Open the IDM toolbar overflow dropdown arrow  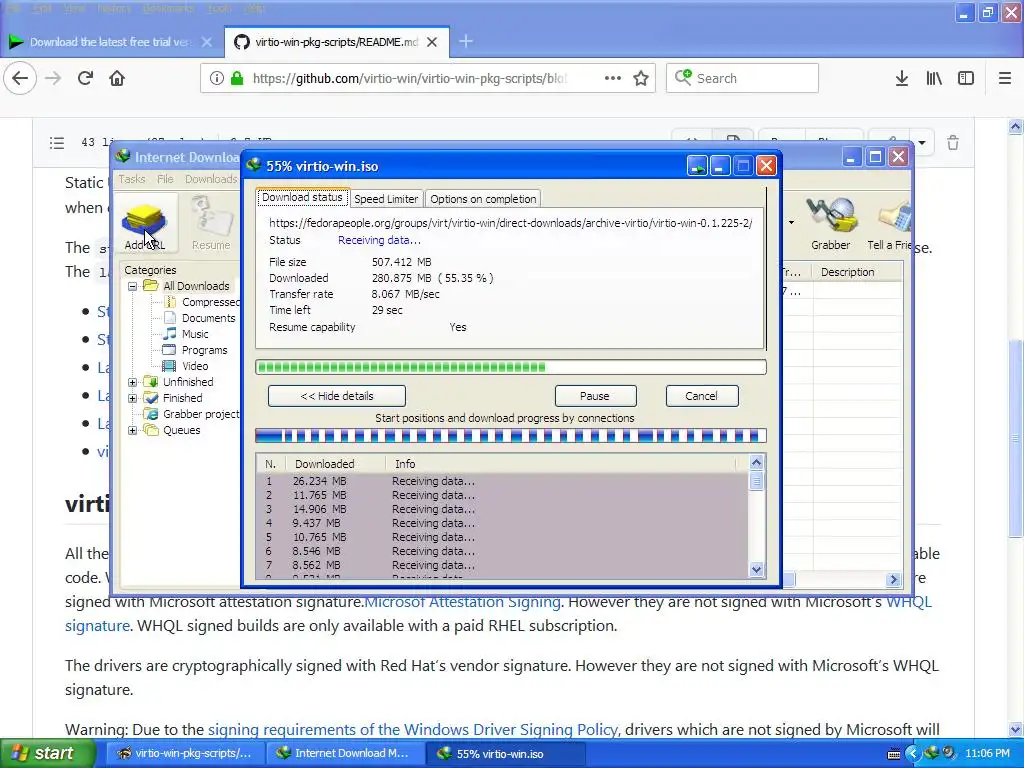[x=791, y=223]
